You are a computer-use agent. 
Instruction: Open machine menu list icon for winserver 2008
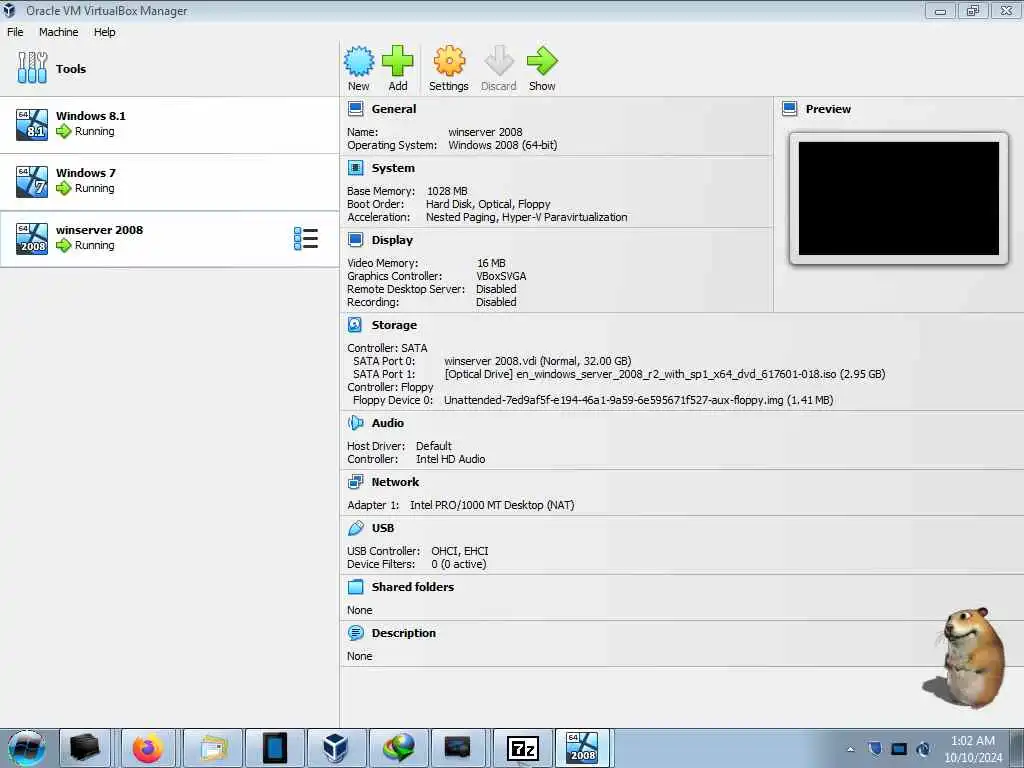click(x=306, y=238)
